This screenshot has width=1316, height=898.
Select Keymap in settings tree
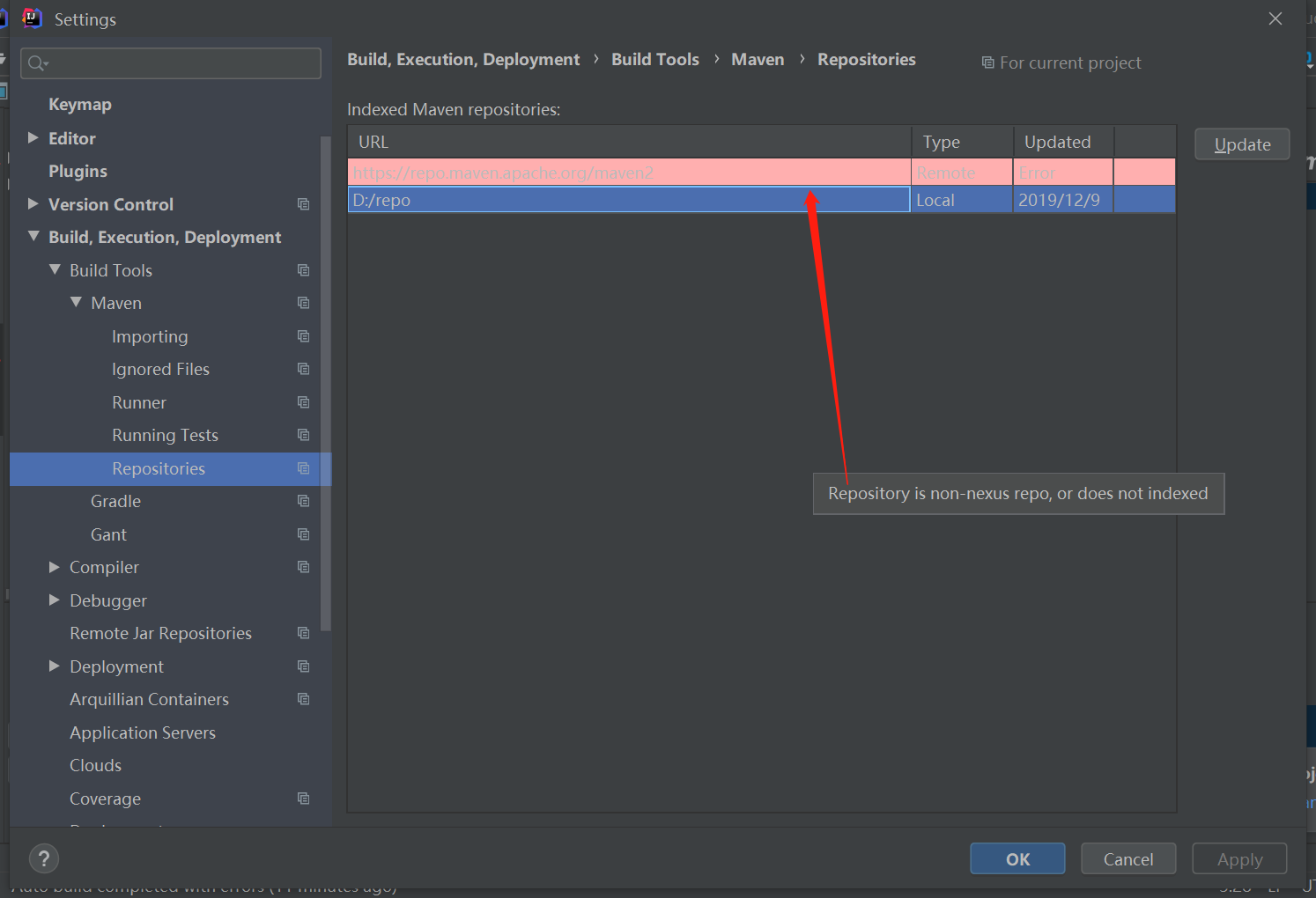[x=80, y=105]
